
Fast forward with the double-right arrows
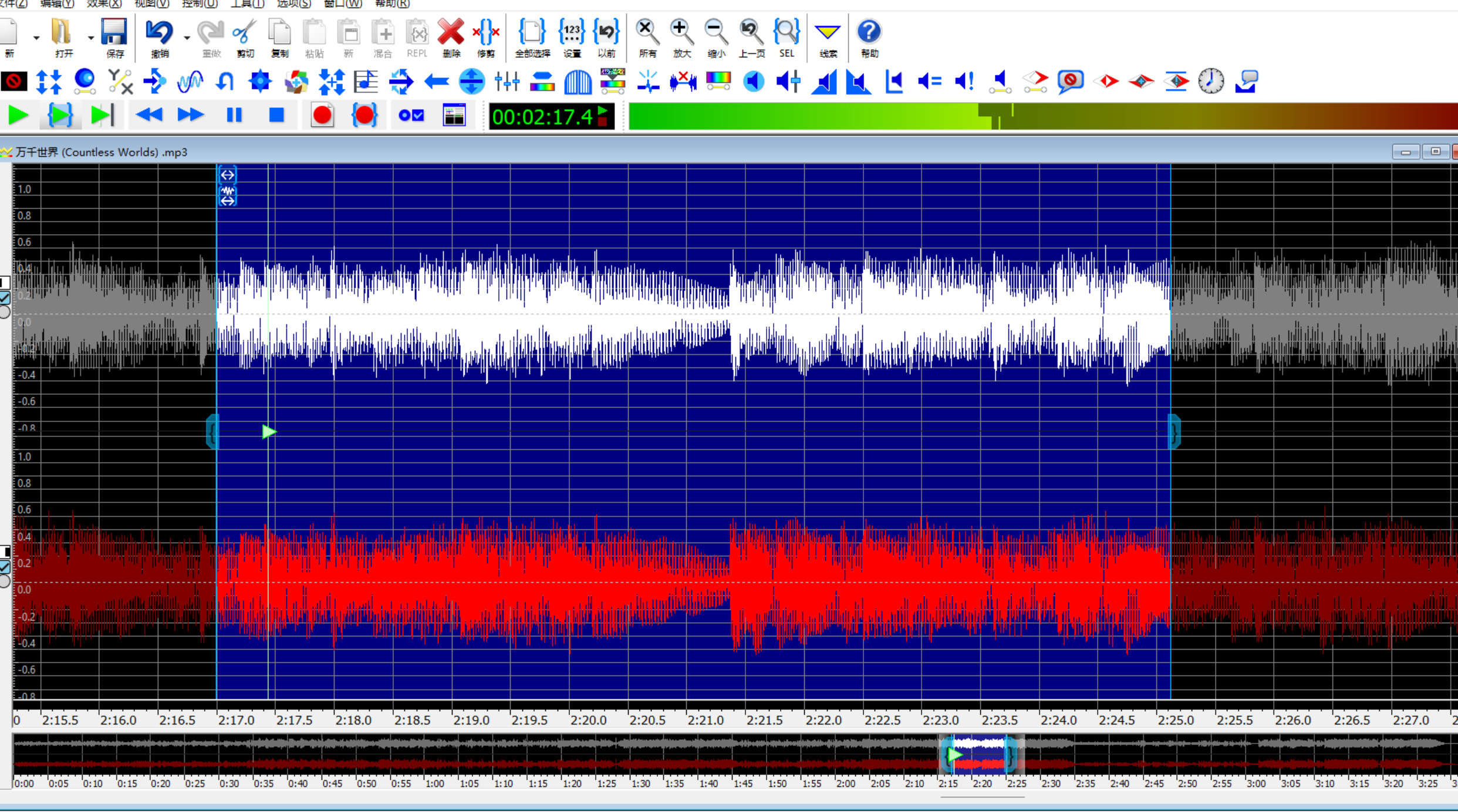point(190,115)
